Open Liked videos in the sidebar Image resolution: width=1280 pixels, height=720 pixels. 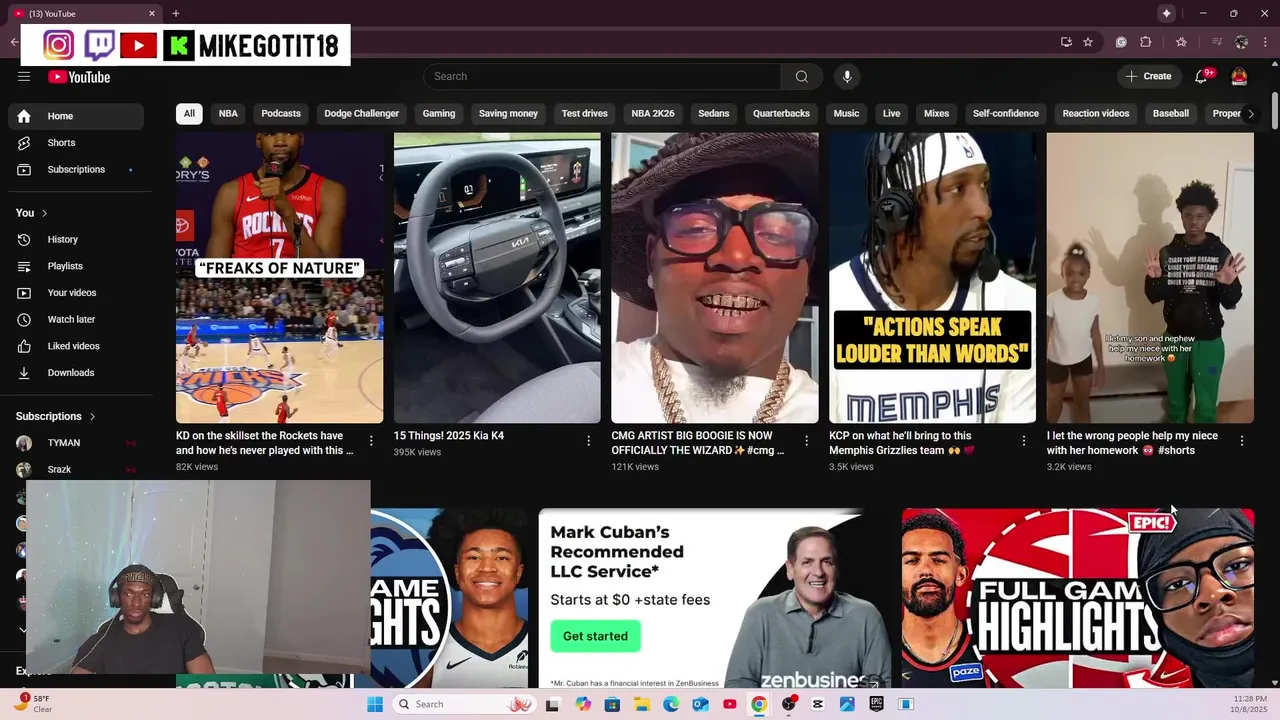tap(76, 346)
